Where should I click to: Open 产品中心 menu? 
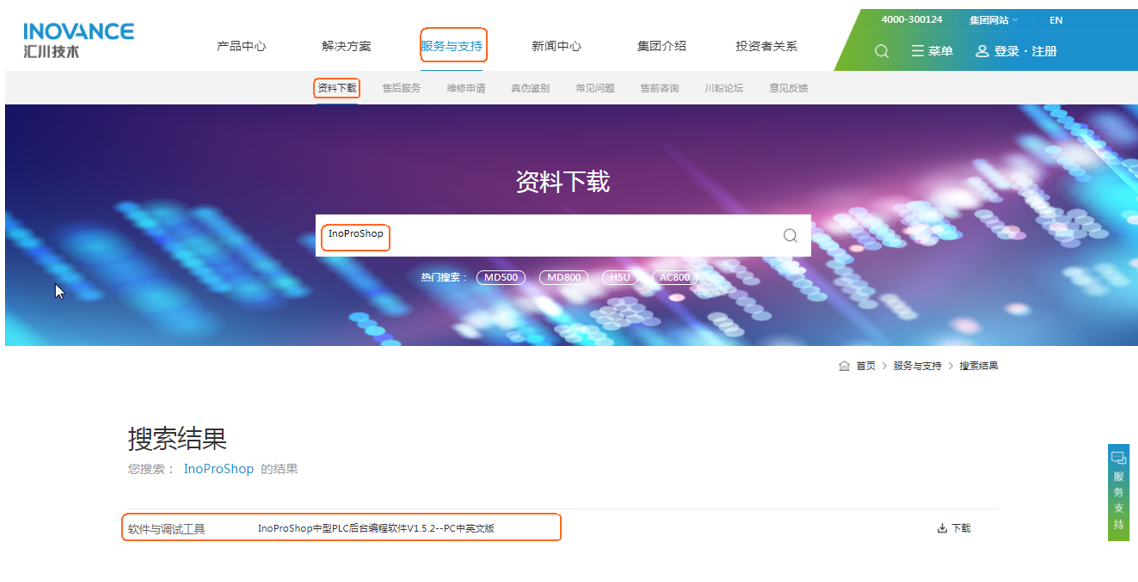pyautogui.click(x=241, y=46)
